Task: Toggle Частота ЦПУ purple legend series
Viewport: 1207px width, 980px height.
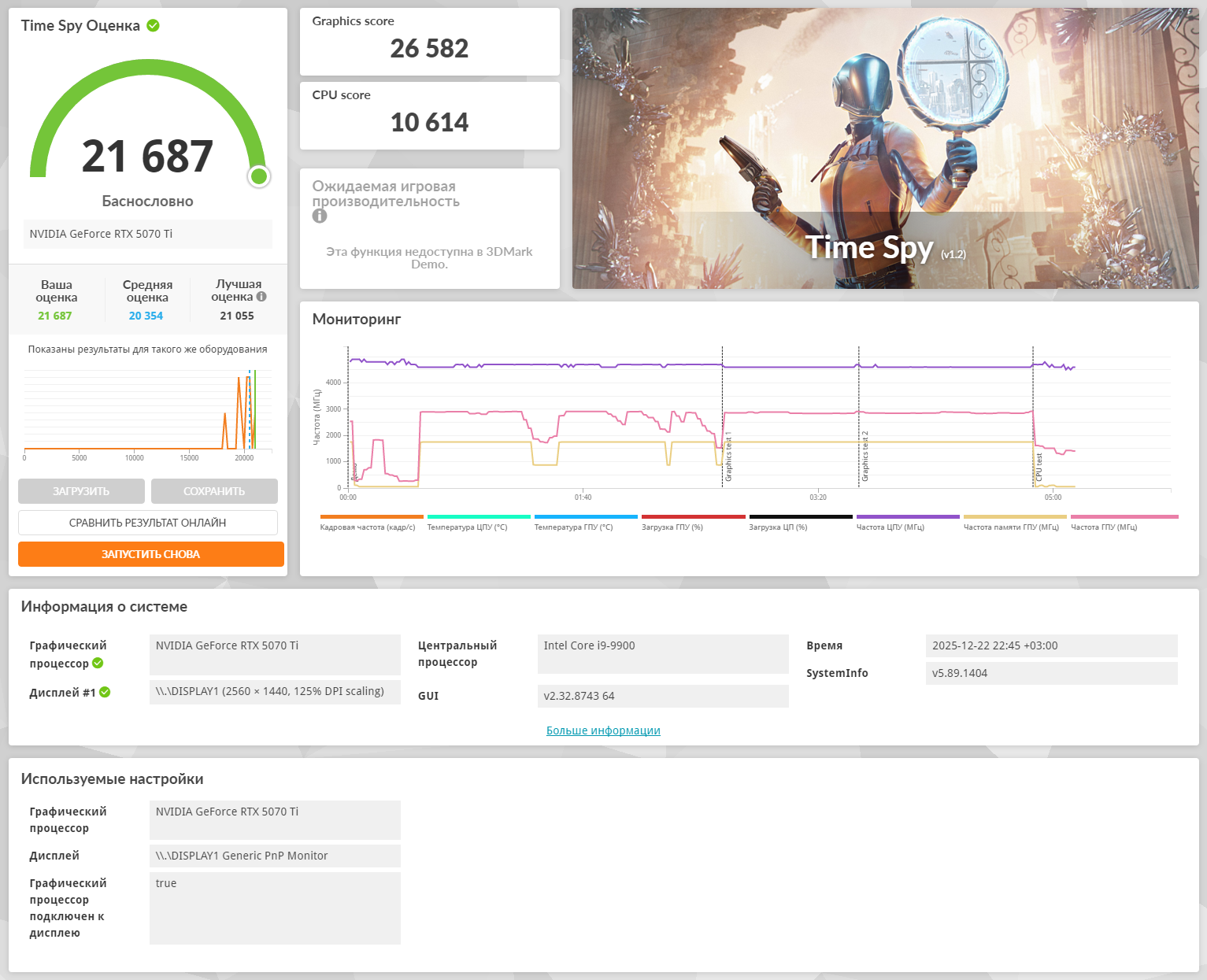Action: tap(908, 523)
